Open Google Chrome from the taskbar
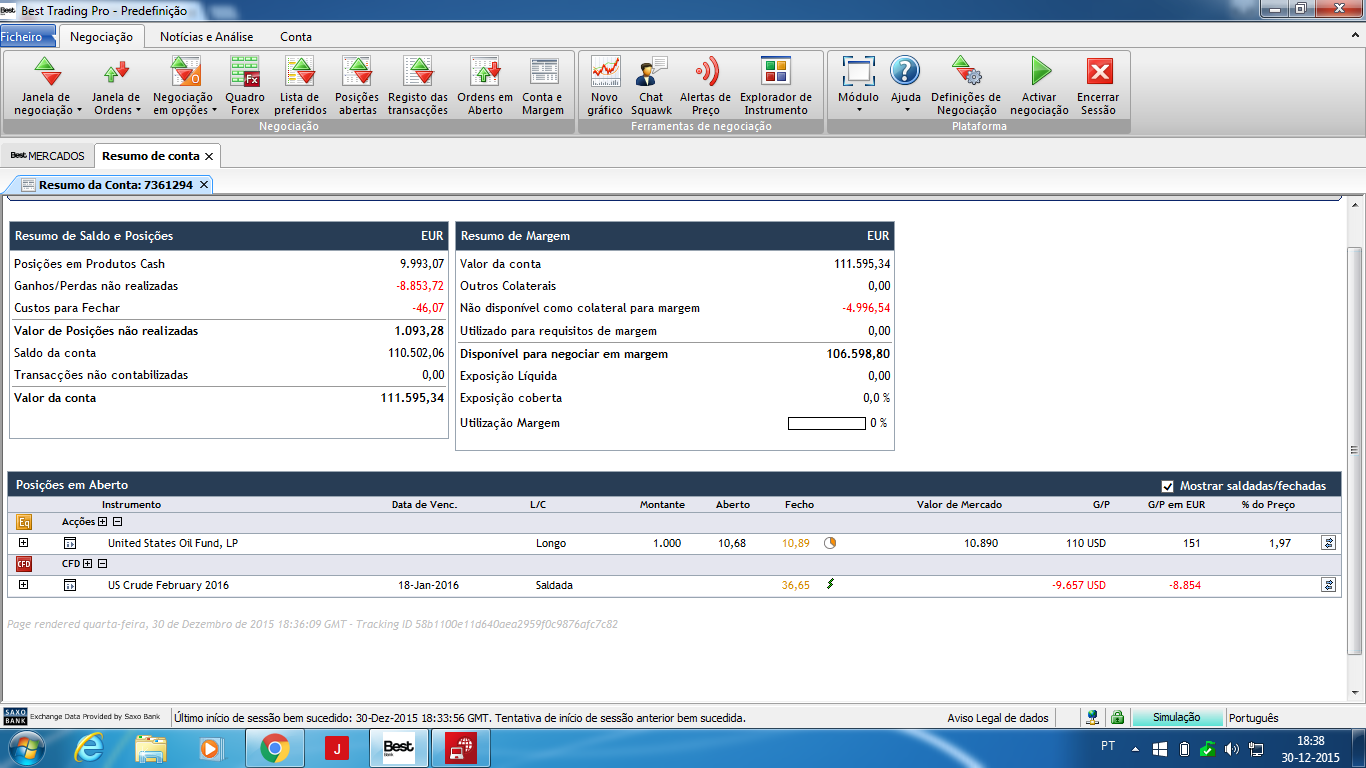 (x=275, y=748)
